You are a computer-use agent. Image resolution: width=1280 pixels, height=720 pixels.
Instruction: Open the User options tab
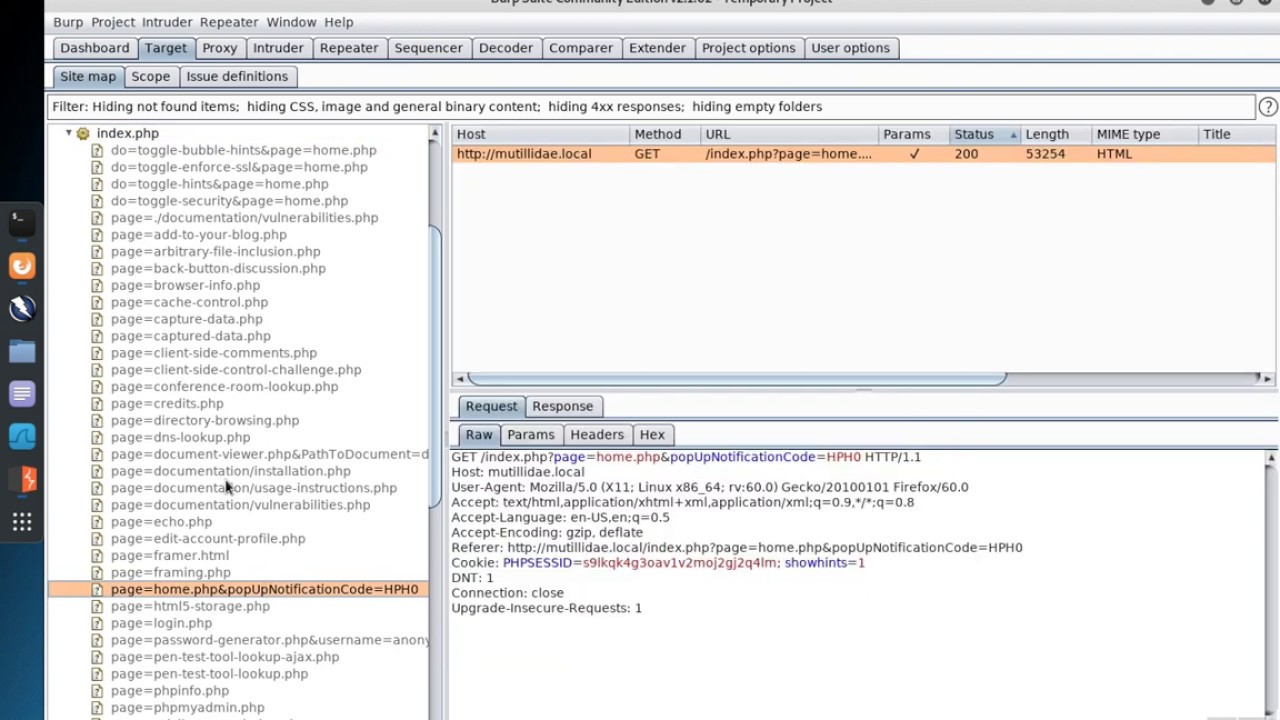(850, 48)
